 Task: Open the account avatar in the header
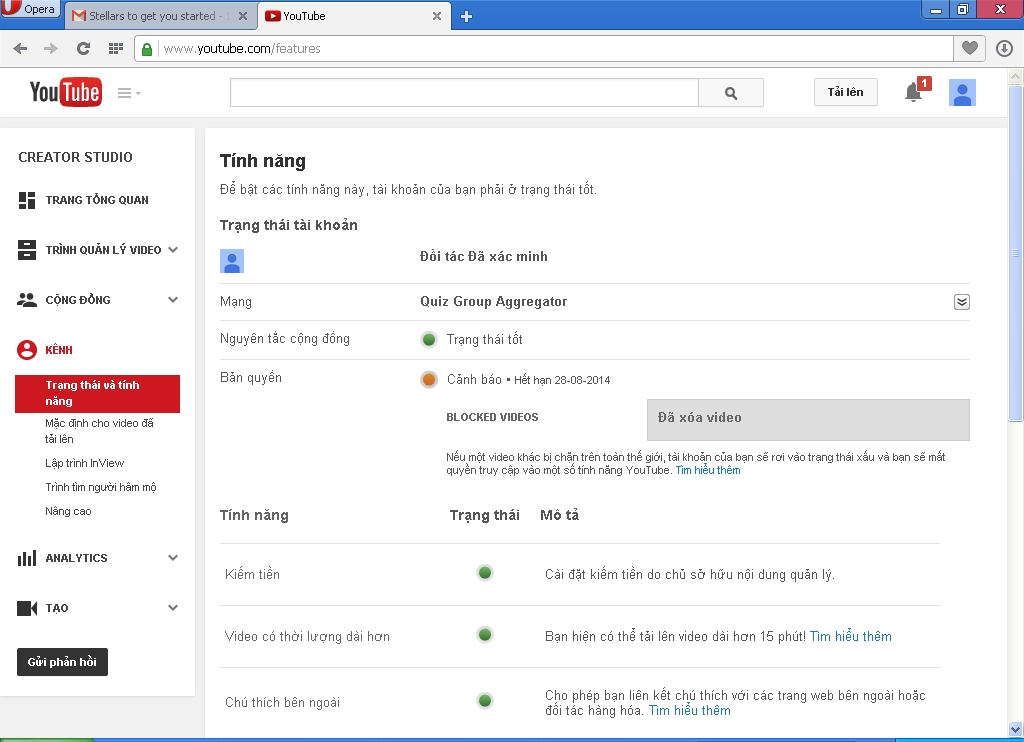pyautogui.click(x=962, y=93)
